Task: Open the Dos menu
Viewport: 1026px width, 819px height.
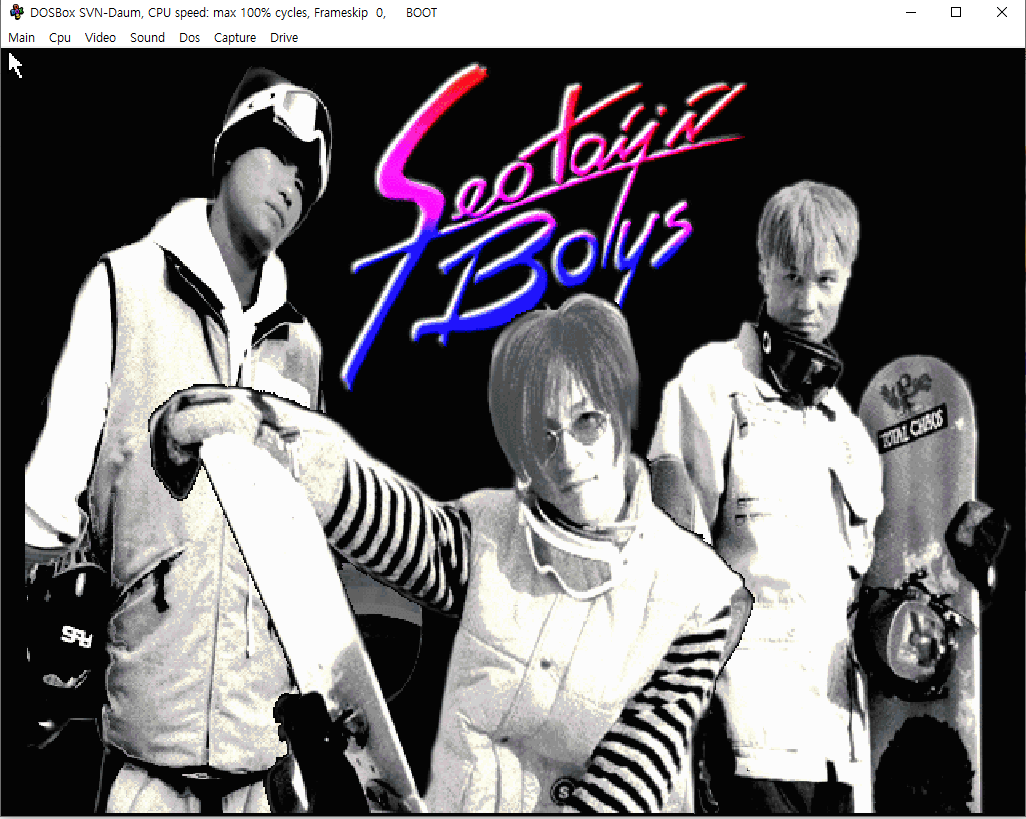Action: [189, 37]
